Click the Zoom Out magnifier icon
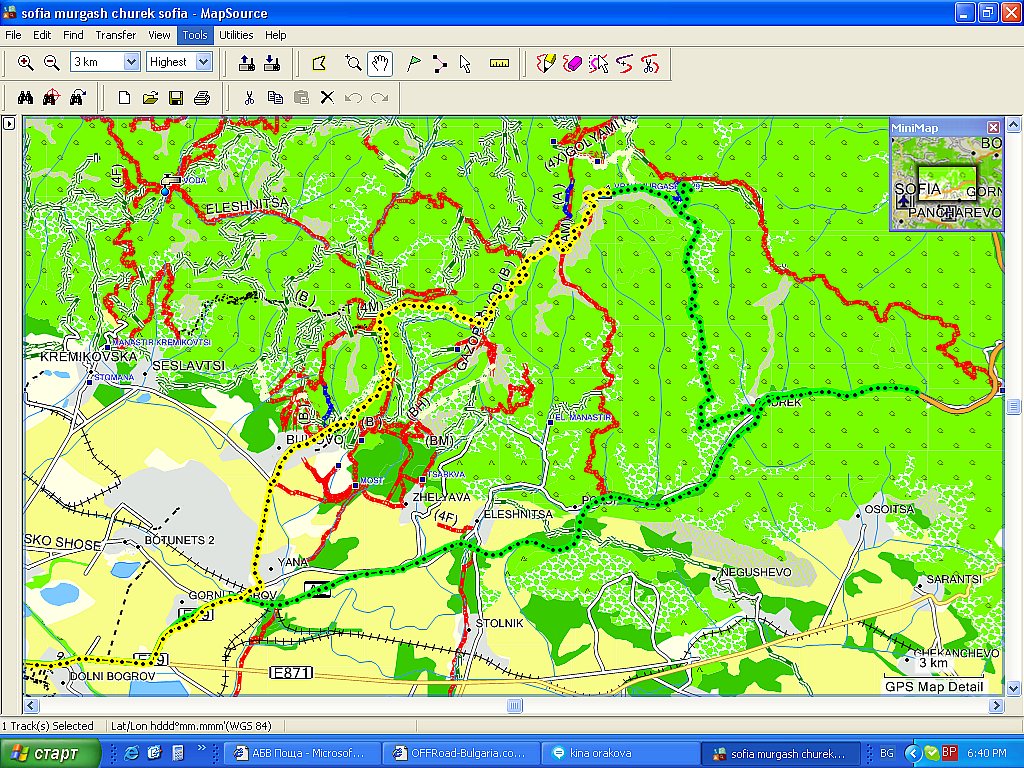 click(x=51, y=63)
